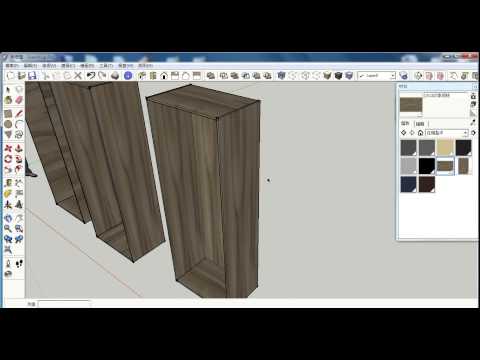Select the navy blue material swatch
The height and width of the screenshot is (360, 480).
click(x=409, y=184)
